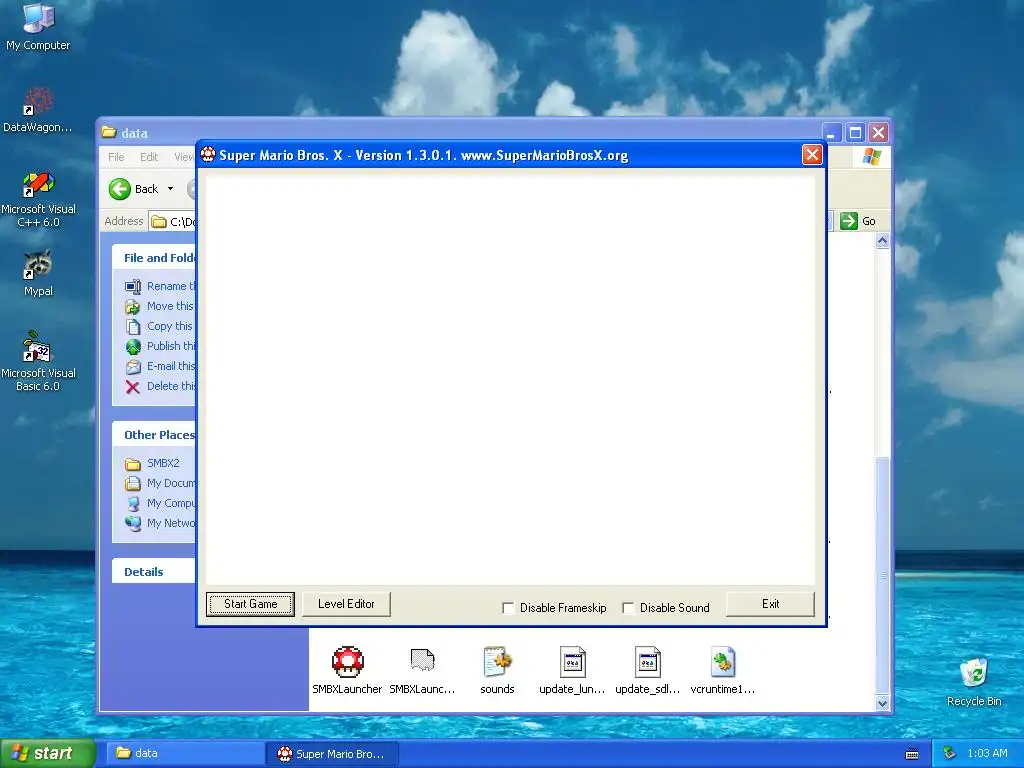Tick the Disable Sound checkbox

pyautogui.click(x=628, y=608)
